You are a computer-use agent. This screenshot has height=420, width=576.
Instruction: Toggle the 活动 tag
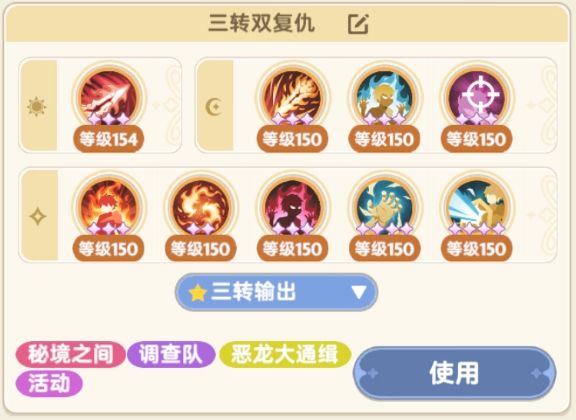coord(49,384)
